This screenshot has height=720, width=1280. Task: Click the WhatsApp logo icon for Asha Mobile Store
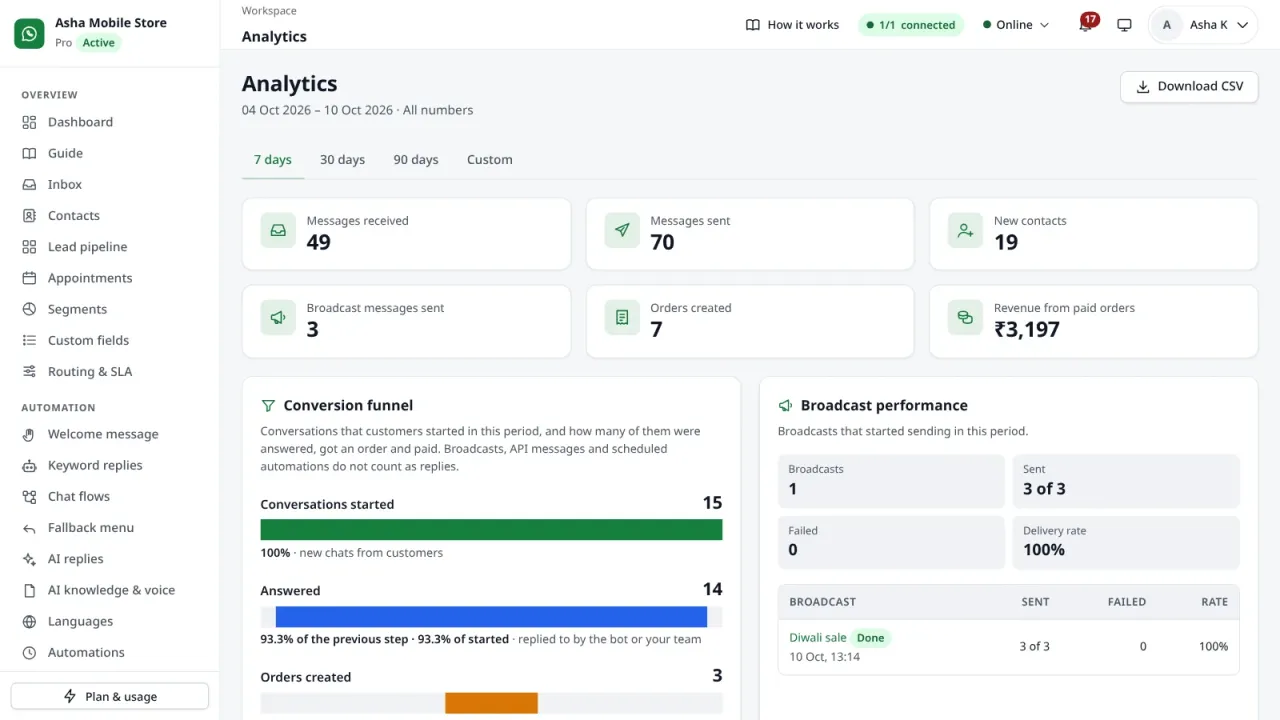tap(30, 33)
